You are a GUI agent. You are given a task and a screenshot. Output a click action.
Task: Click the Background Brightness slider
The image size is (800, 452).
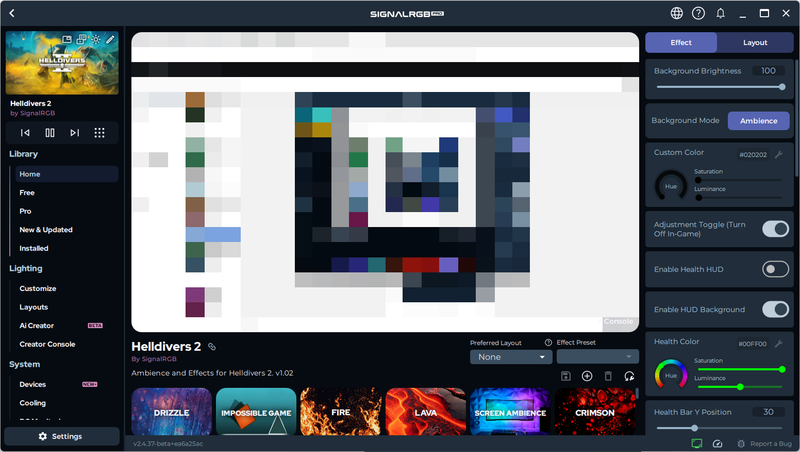pos(718,88)
